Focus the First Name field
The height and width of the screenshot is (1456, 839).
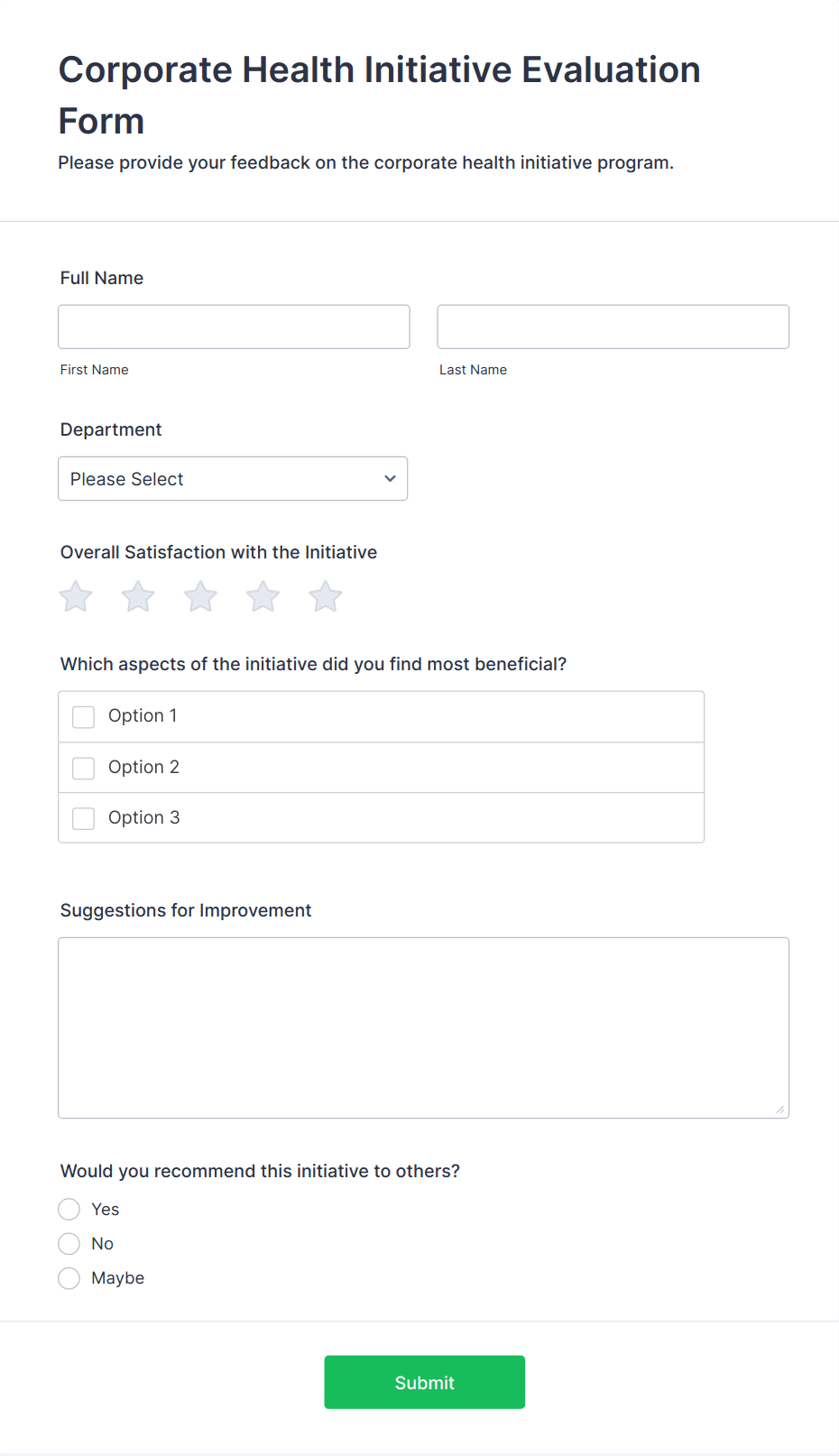click(235, 327)
